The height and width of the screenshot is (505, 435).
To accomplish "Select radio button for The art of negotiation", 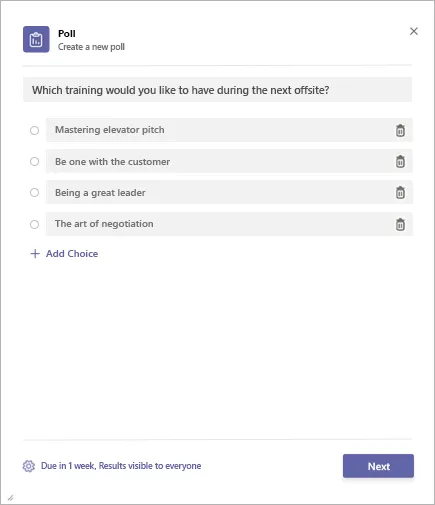I will pyautogui.click(x=34, y=224).
